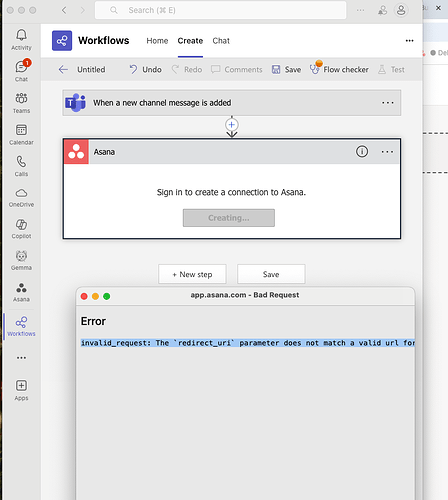Open Chat with unread badge

pyautogui.click(x=21, y=71)
